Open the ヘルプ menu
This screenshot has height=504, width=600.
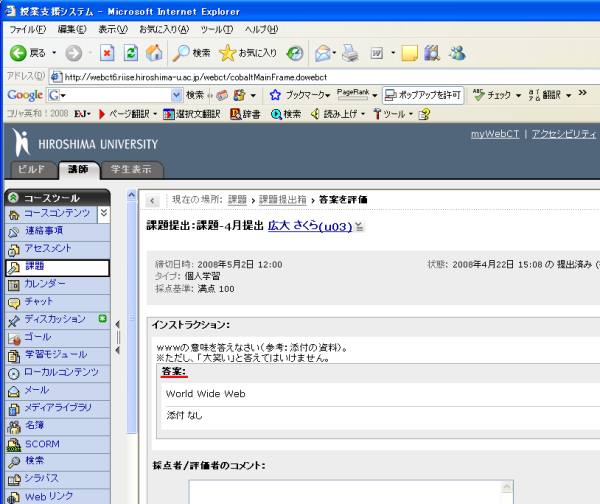[261, 29]
